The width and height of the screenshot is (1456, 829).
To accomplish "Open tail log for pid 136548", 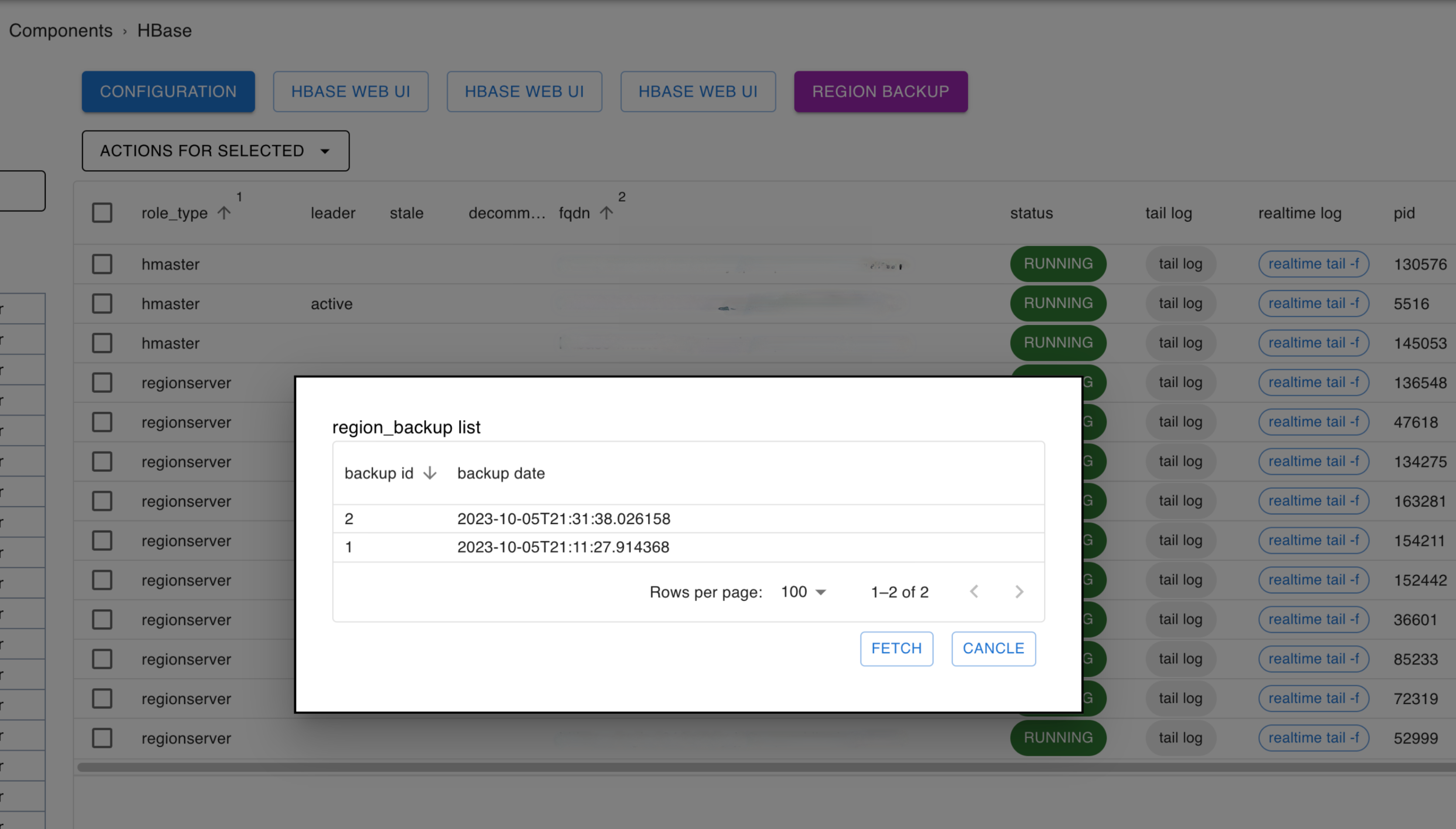I will (x=1180, y=382).
